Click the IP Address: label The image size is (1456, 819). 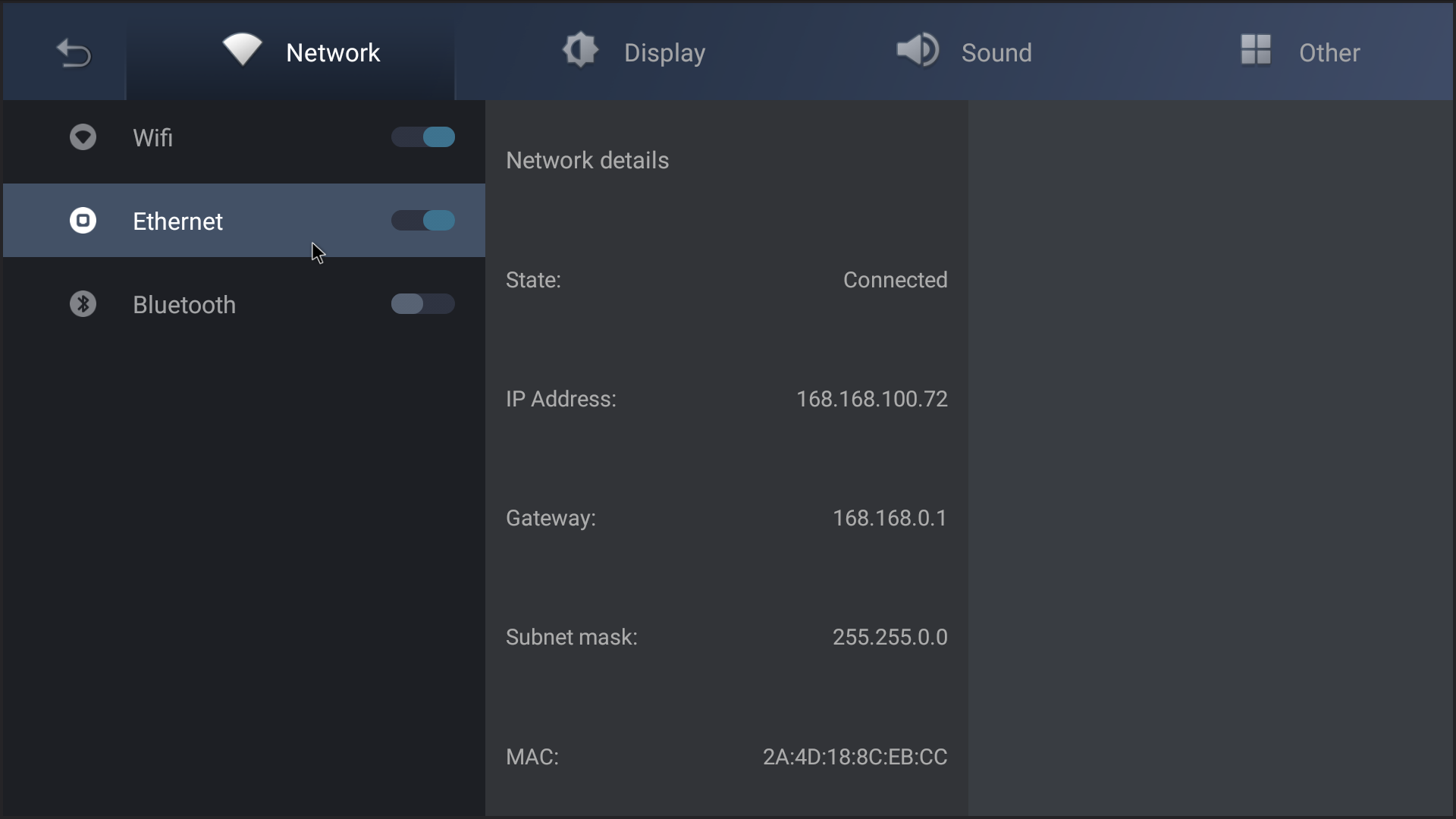pos(560,399)
